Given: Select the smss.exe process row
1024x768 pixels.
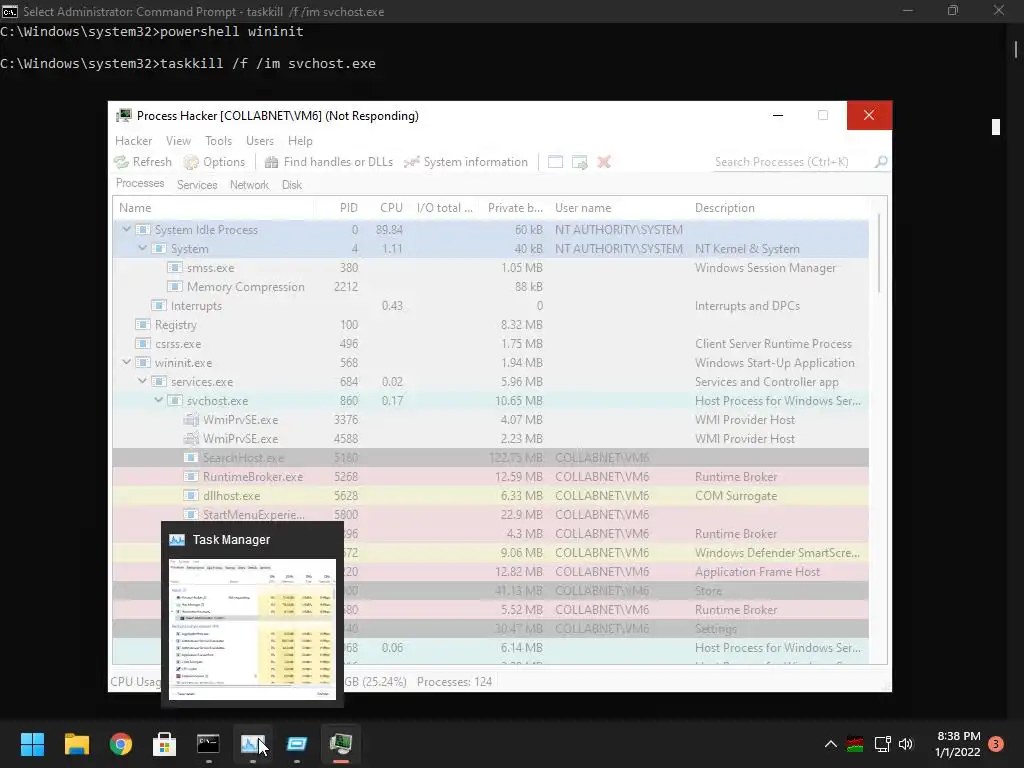Looking at the screenshot, I should coord(490,268).
